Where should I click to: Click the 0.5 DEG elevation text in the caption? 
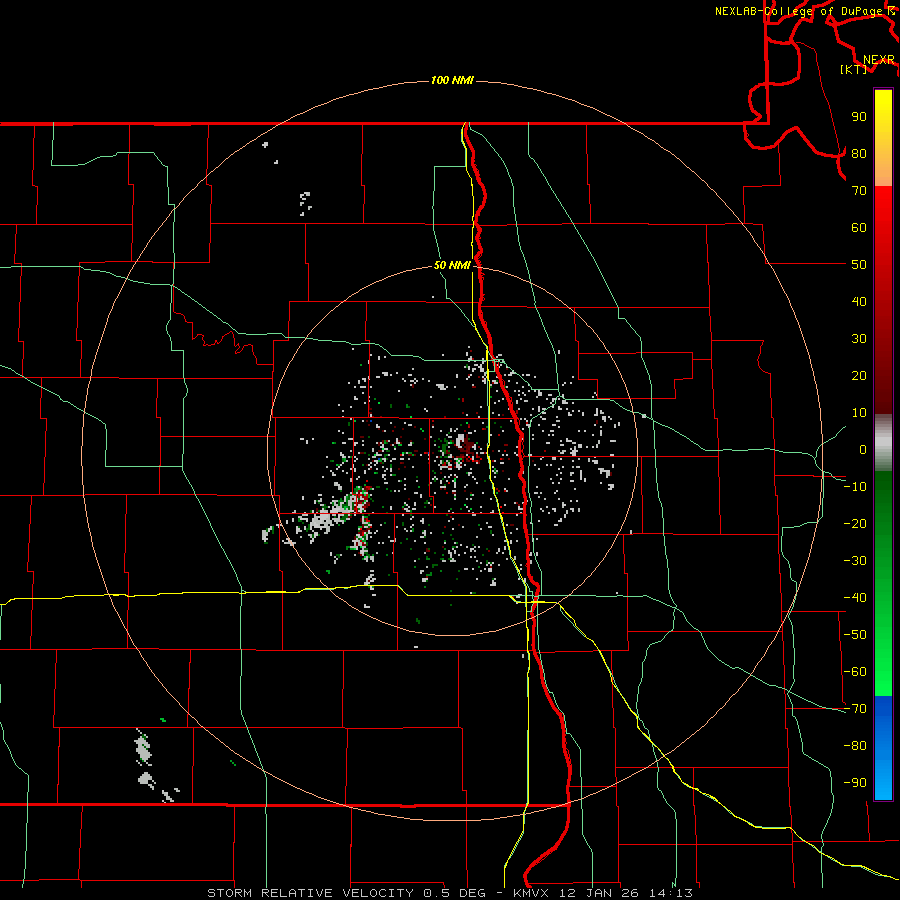coord(455,893)
